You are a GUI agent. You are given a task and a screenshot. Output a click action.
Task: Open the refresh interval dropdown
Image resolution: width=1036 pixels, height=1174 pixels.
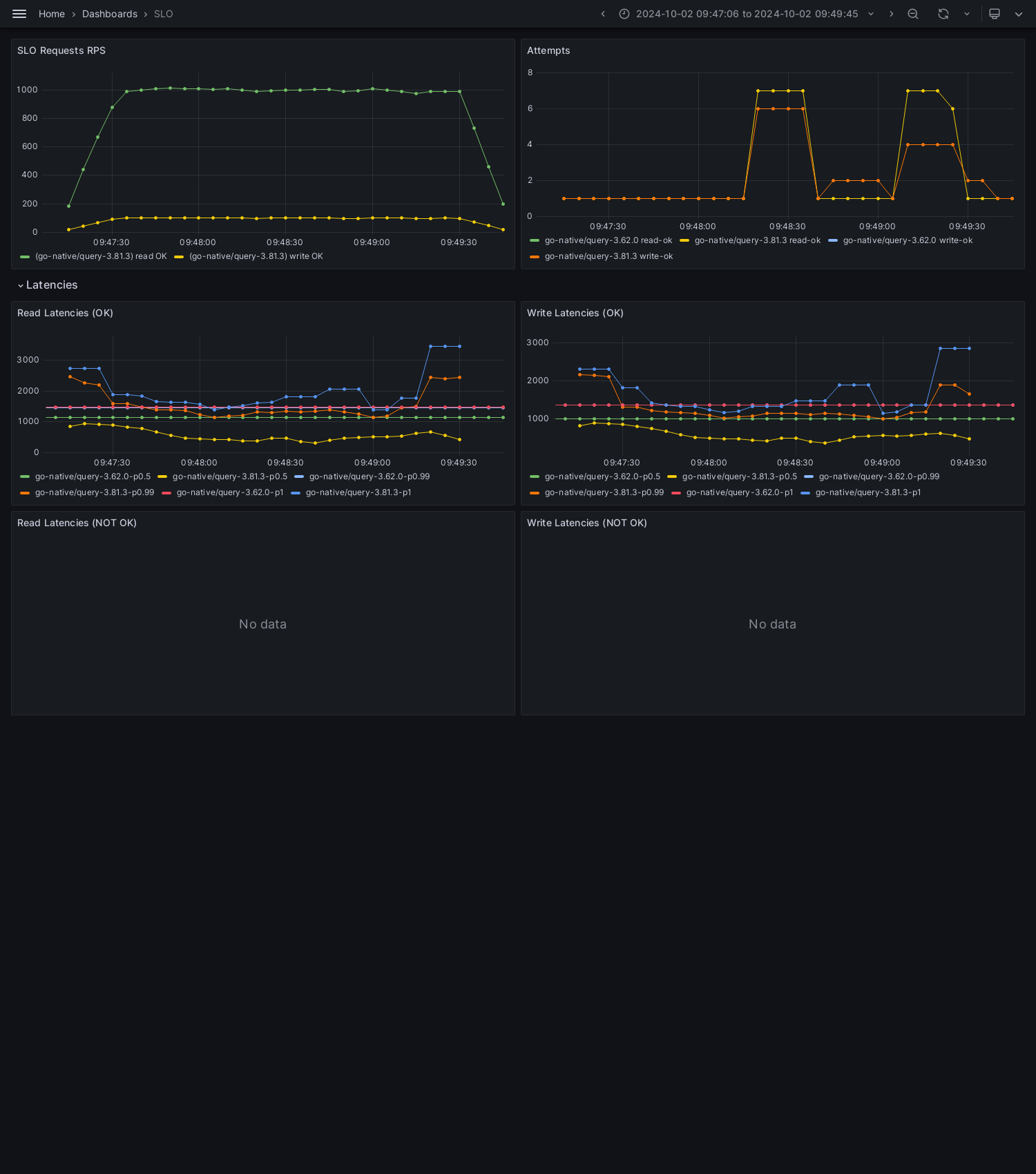click(967, 14)
